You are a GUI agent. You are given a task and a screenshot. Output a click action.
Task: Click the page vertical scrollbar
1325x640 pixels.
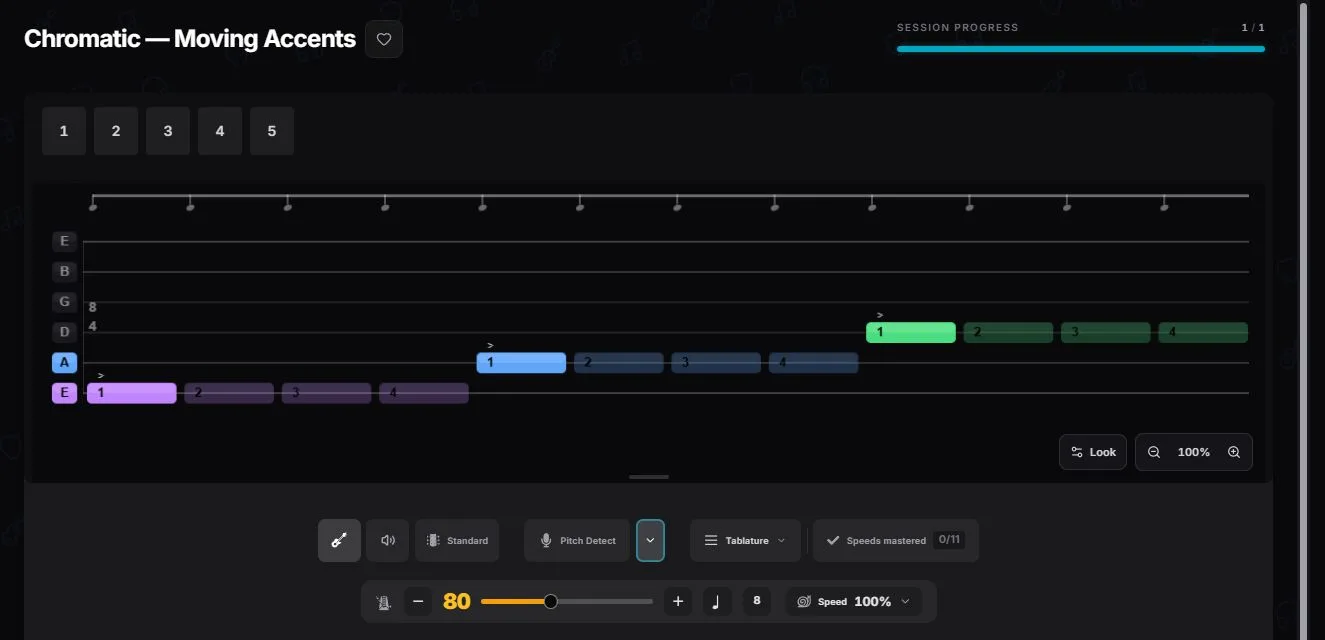coord(1303,320)
